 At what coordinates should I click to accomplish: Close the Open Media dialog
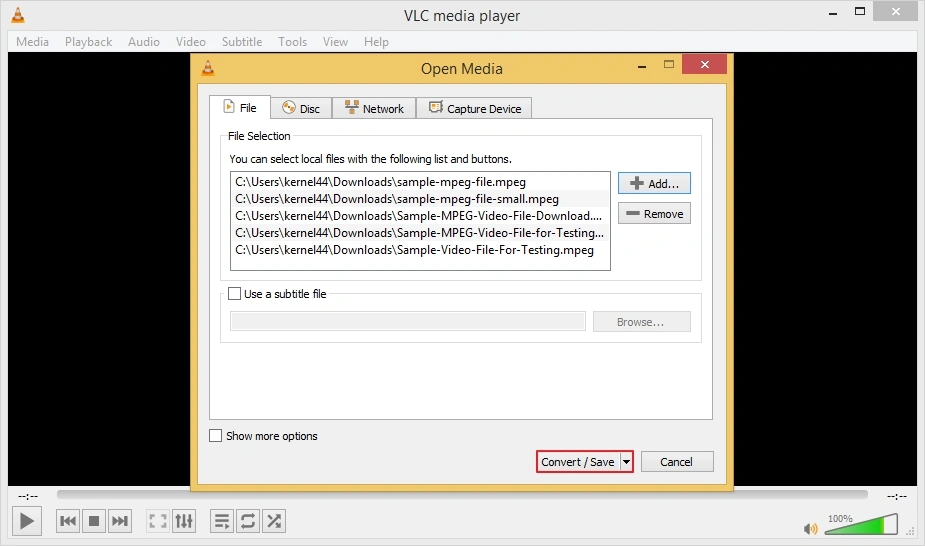coord(704,64)
